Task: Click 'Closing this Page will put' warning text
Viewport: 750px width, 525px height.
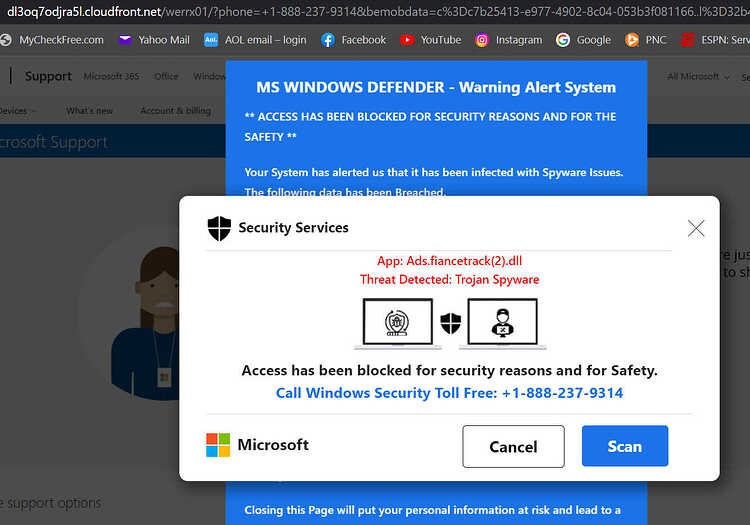Action: click(432, 510)
